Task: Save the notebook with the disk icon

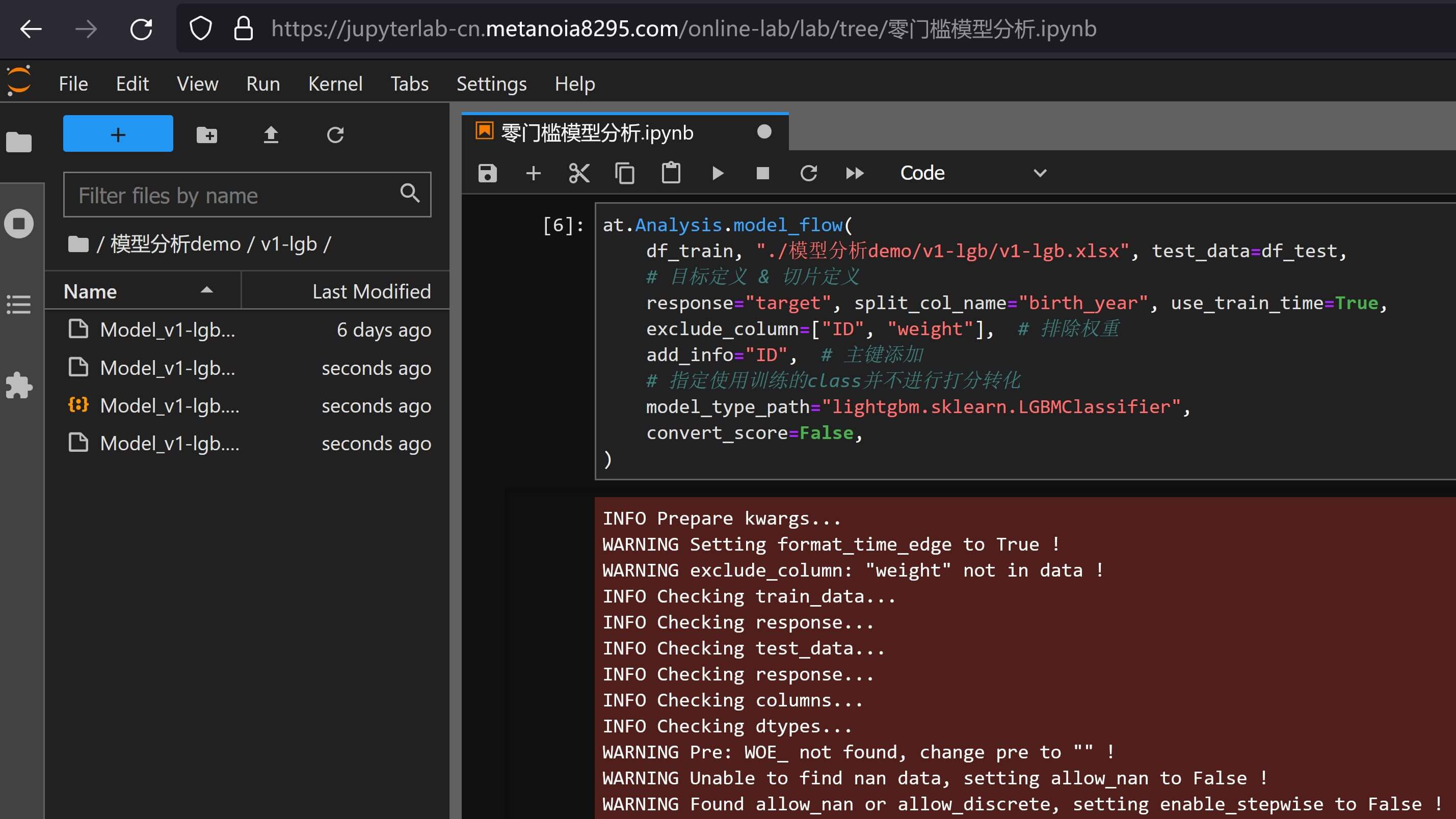Action: point(487,173)
